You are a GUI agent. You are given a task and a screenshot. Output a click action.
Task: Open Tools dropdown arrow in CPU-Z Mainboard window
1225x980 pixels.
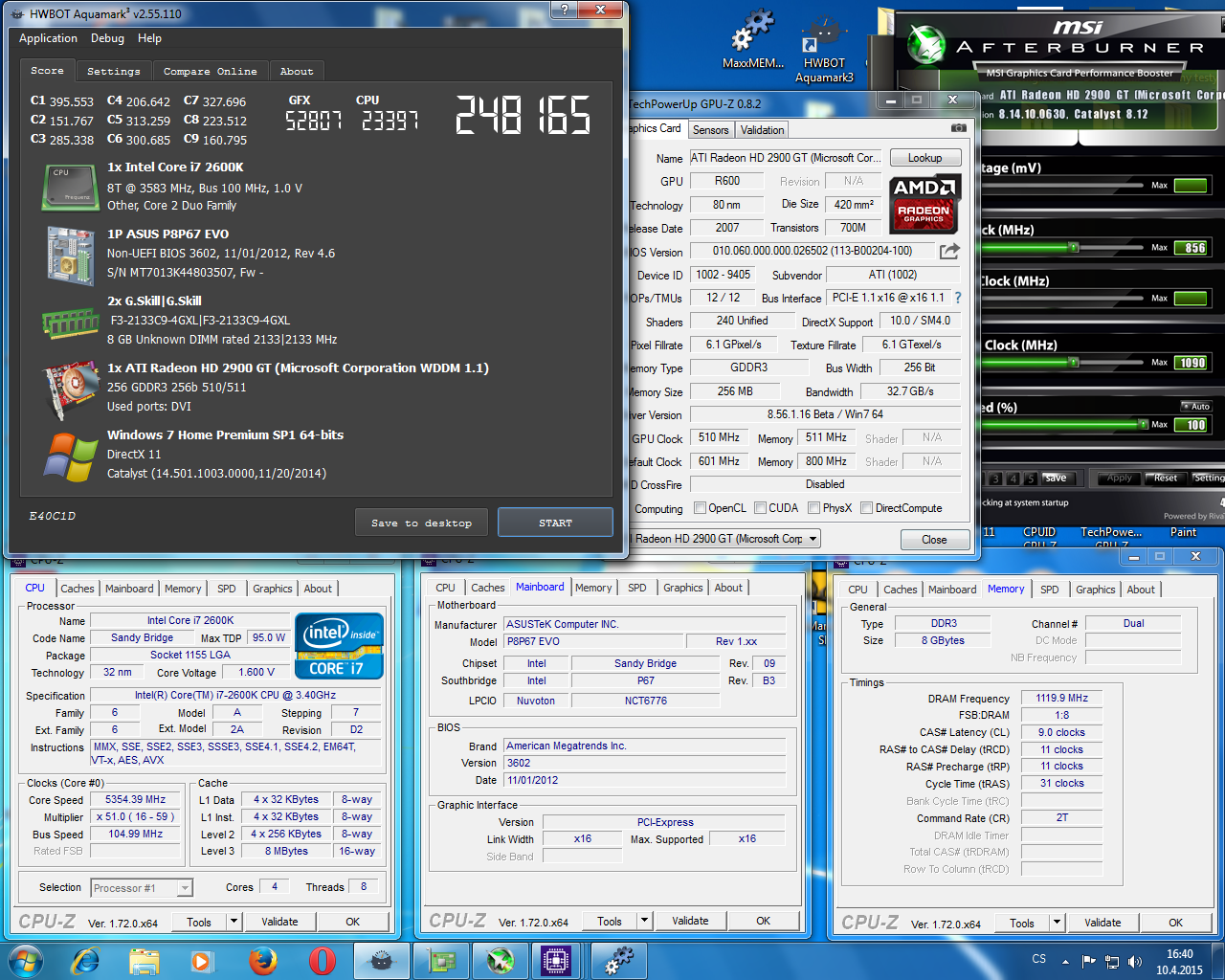[644, 921]
